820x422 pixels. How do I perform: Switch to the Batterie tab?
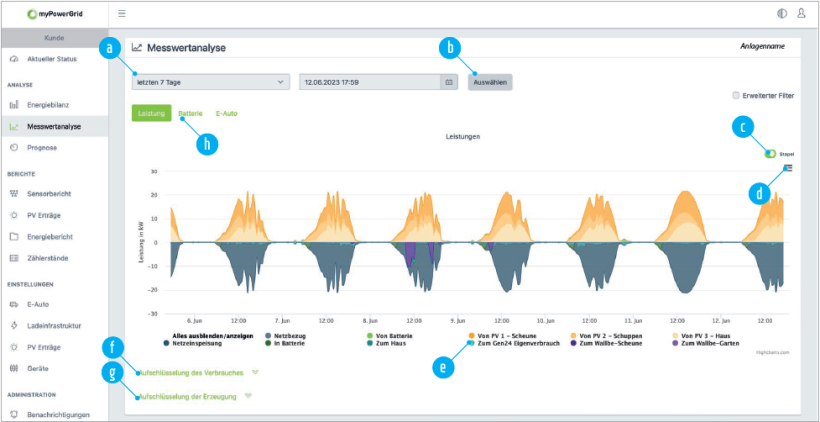[x=191, y=114]
